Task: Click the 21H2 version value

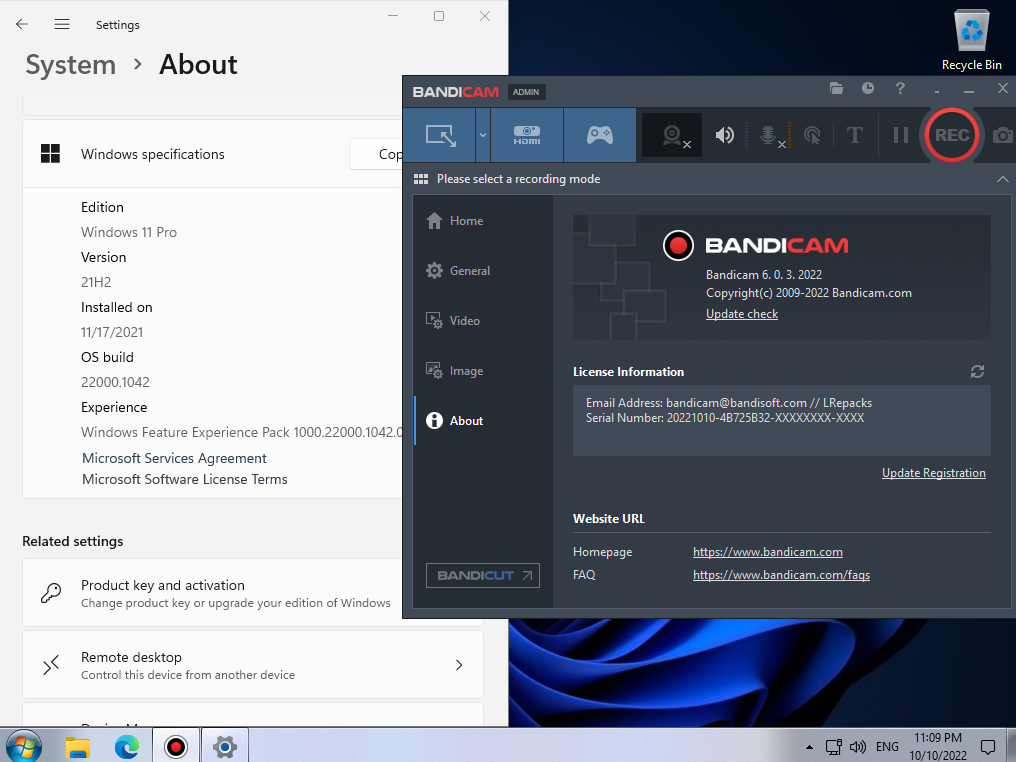Action: [96, 283]
